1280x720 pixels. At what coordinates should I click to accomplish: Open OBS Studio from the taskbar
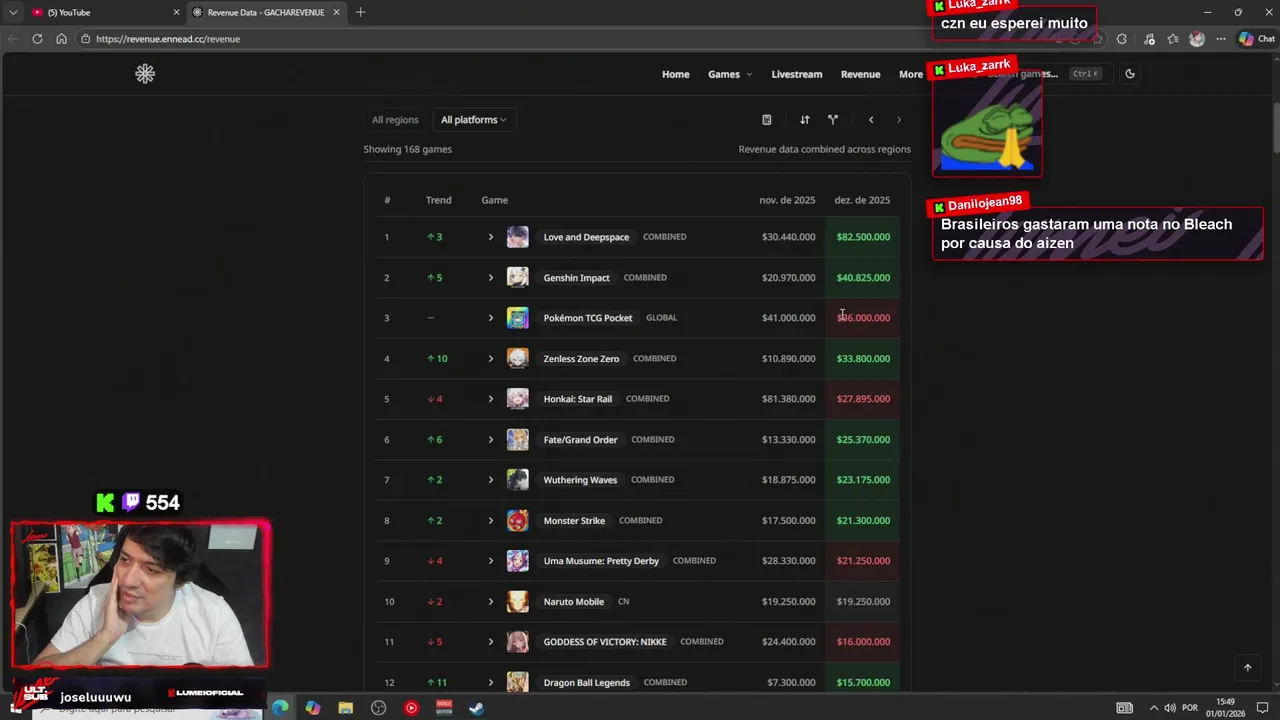pyautogui.click(x=378, y=708)
